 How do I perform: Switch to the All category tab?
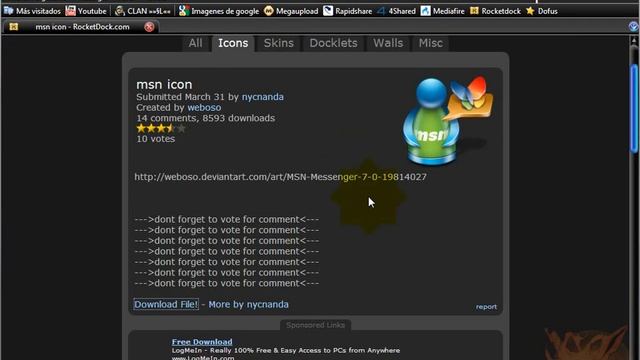tap(196, 43)
